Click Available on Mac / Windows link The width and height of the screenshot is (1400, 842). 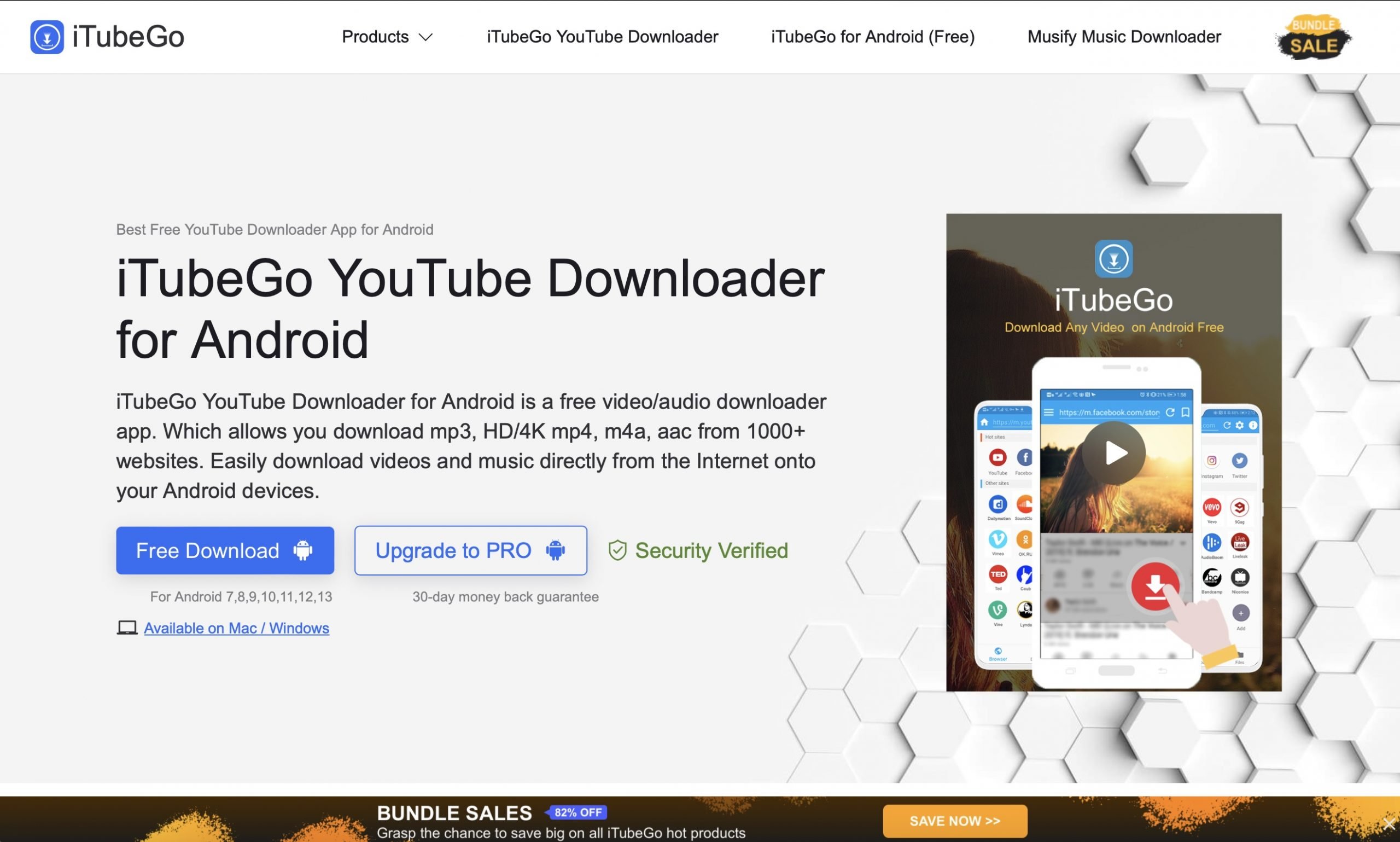point(236,628)
